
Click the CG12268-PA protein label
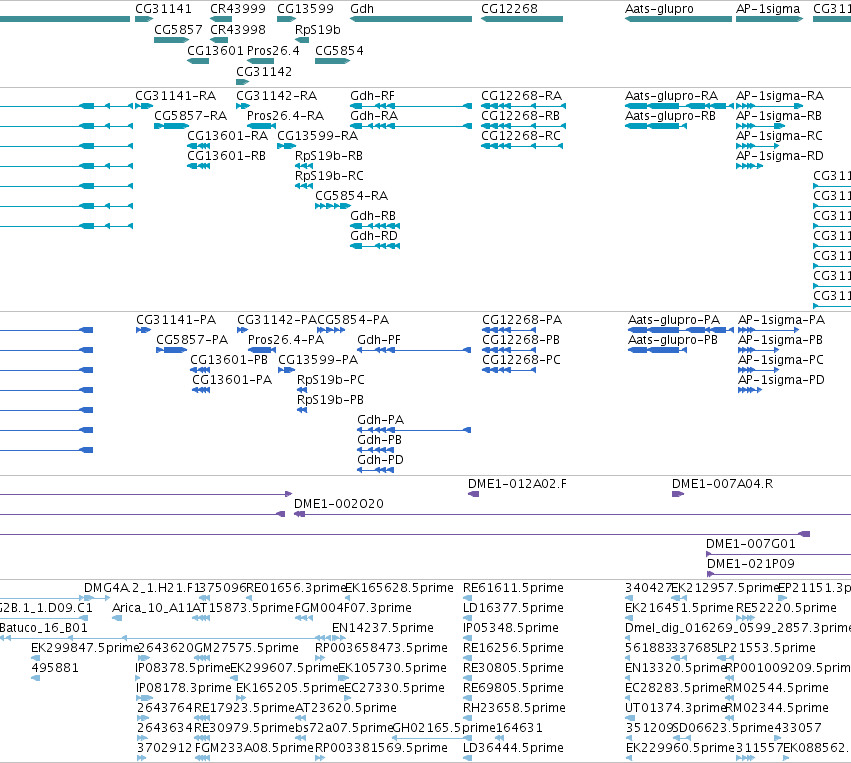point(522,320)
